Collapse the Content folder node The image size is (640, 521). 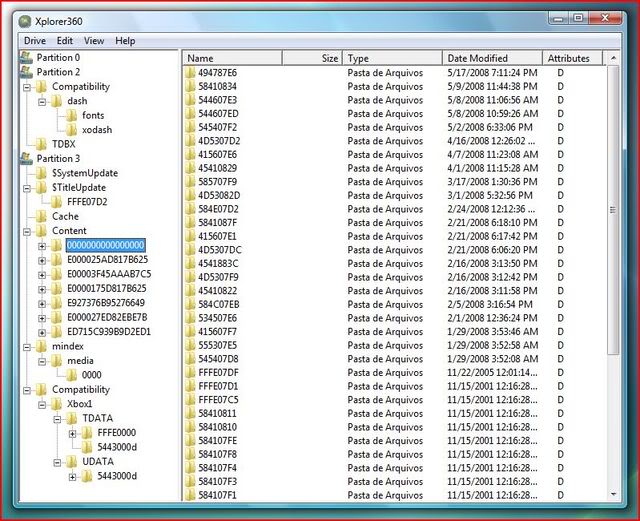coord(27,231)
